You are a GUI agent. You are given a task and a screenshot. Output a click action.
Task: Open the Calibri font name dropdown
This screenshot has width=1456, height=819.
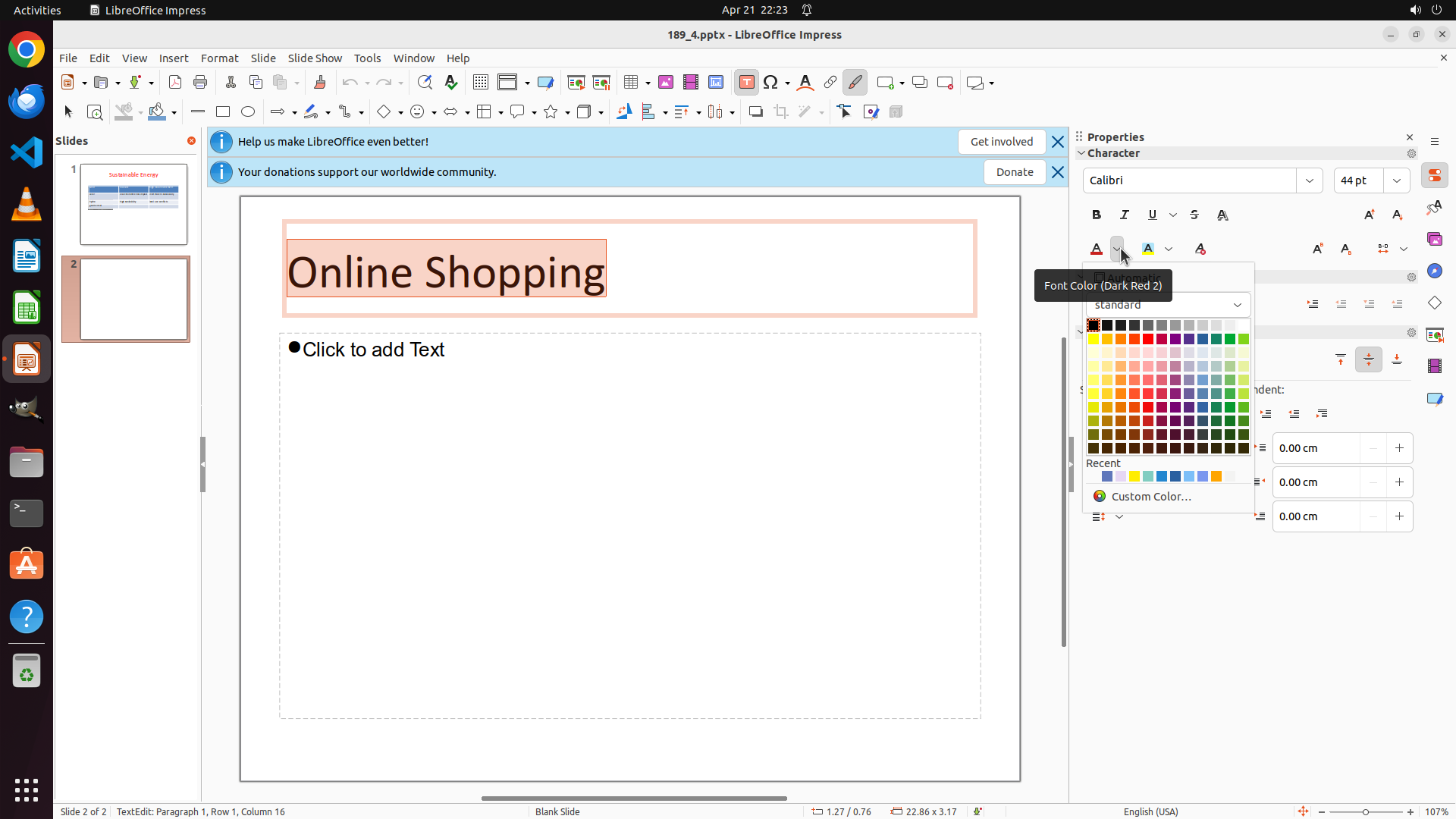tap(1310, 180)
